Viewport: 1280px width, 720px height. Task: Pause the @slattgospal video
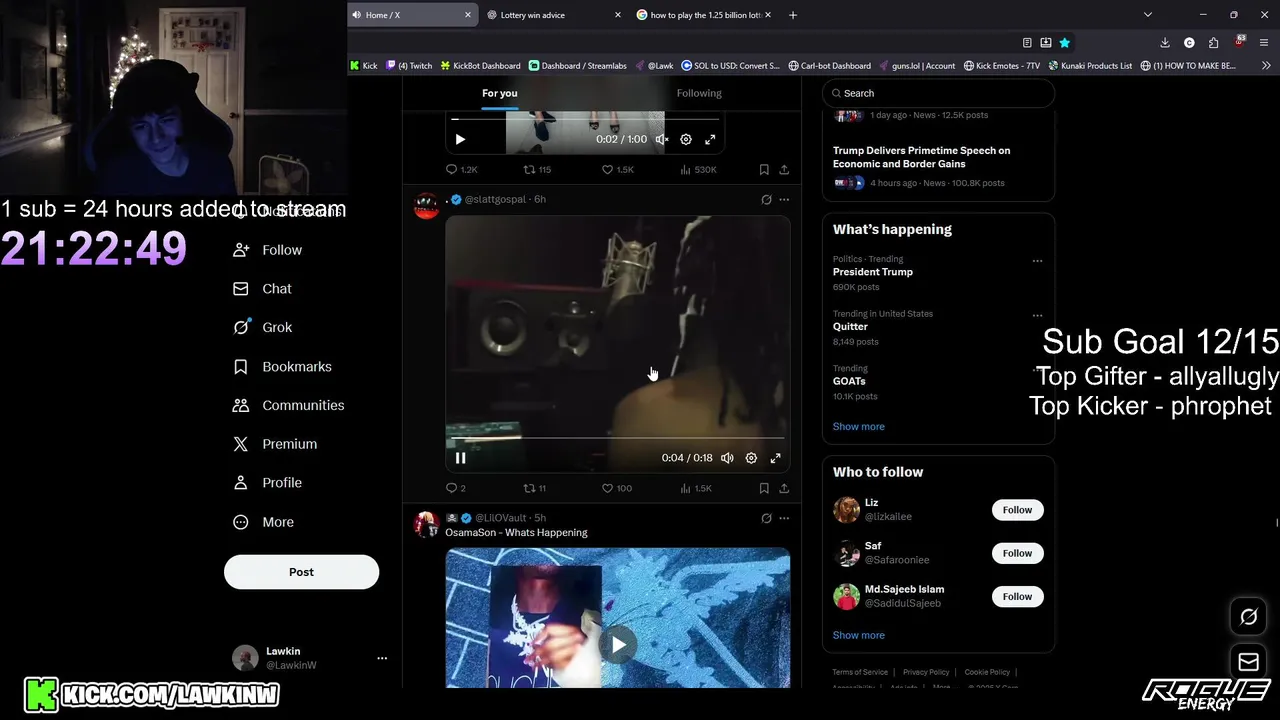pyautogui.click(x=460, y=458)
